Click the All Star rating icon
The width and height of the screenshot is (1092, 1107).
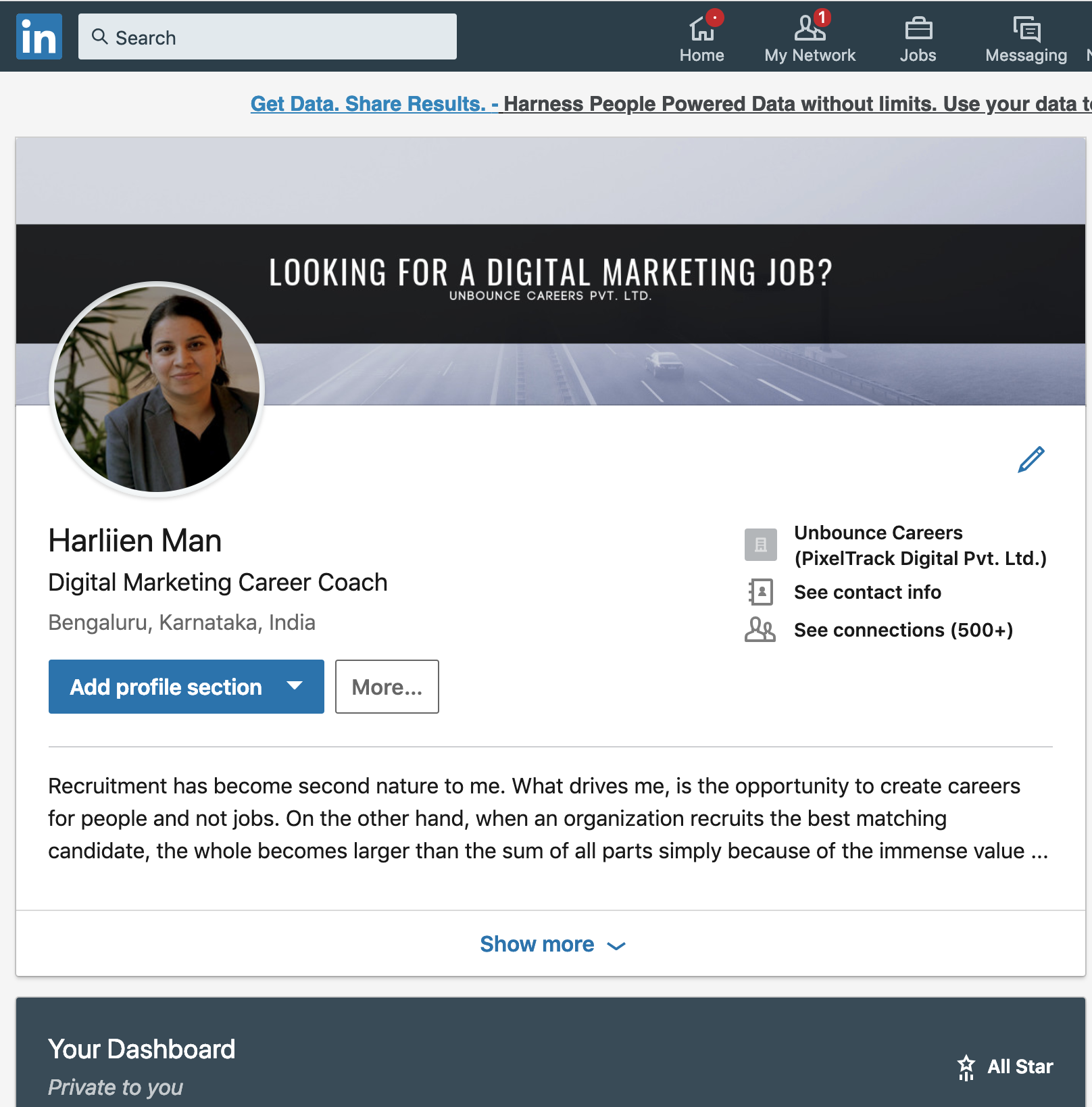[x=966, y=1067]
